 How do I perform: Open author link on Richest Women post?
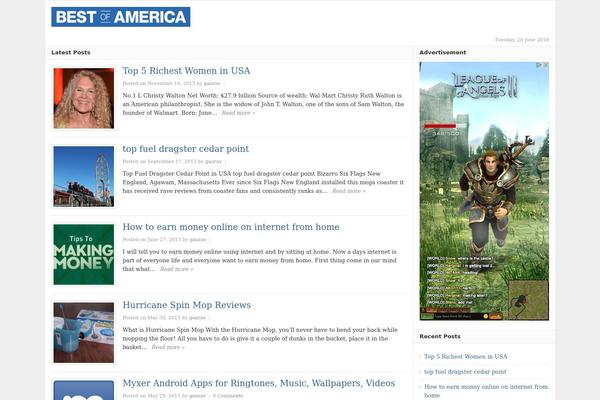(x=212, y=83)
